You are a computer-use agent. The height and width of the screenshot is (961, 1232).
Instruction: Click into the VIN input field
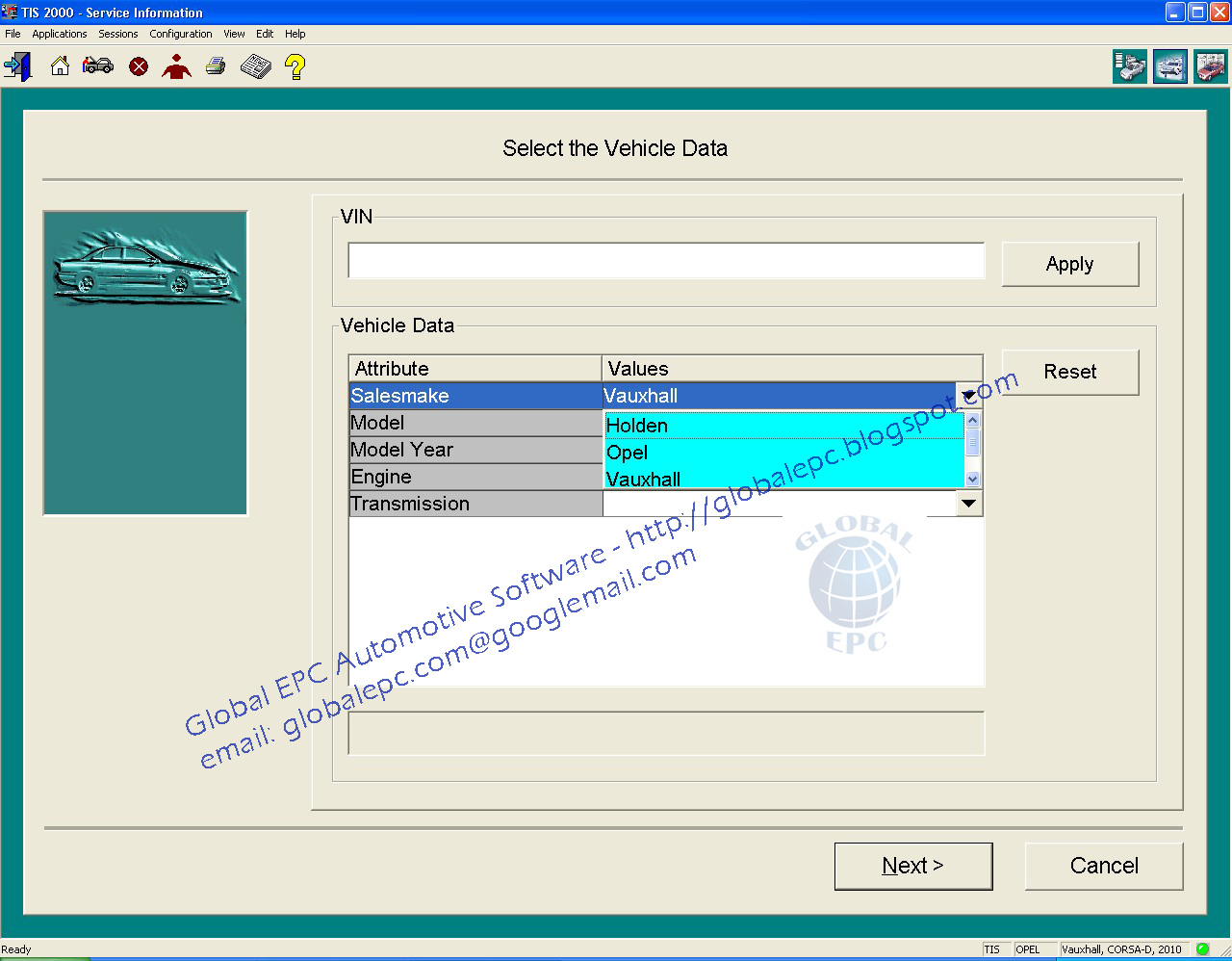(666, 261)
